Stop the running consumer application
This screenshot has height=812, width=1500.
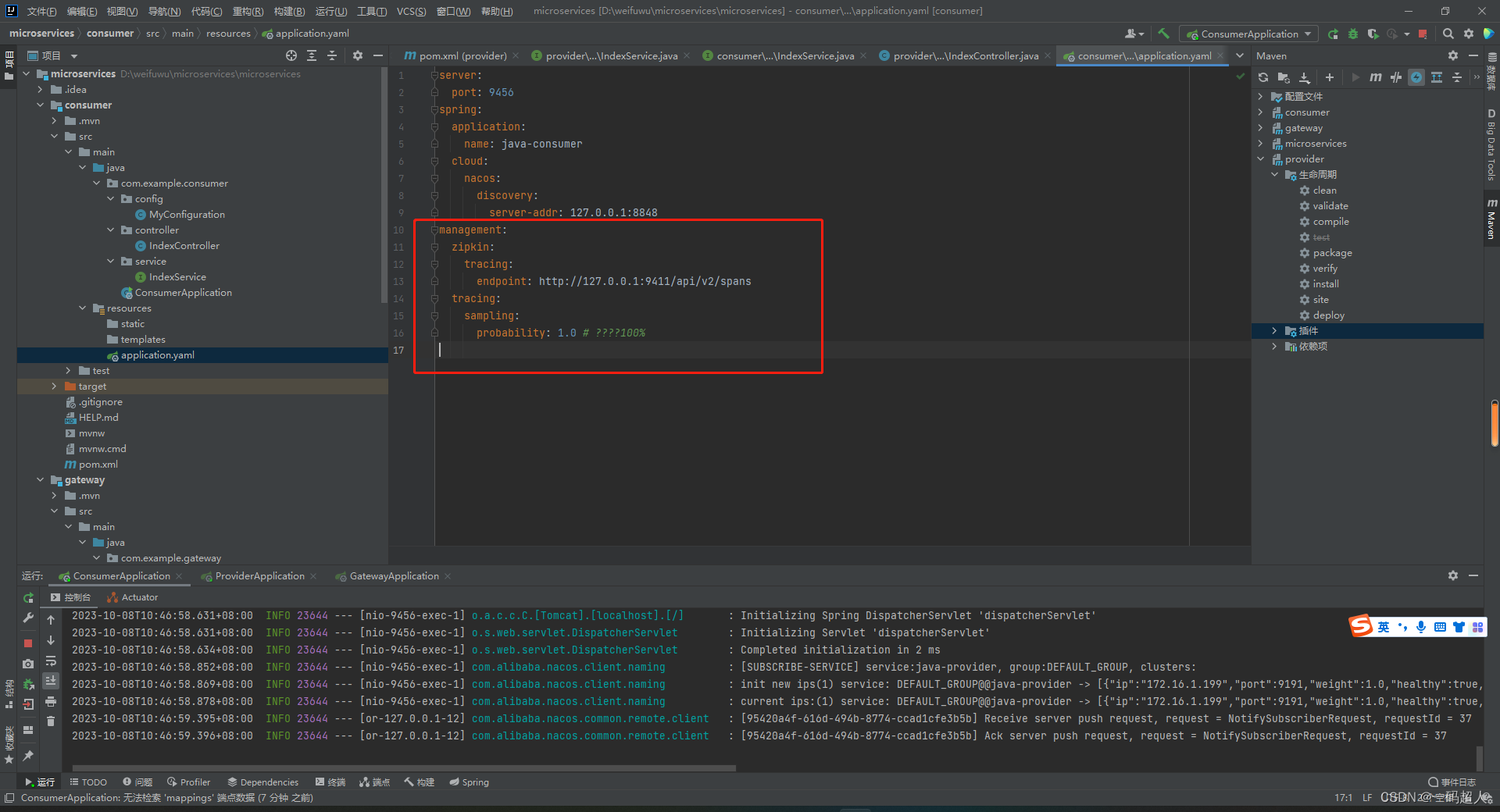[28, 643]
